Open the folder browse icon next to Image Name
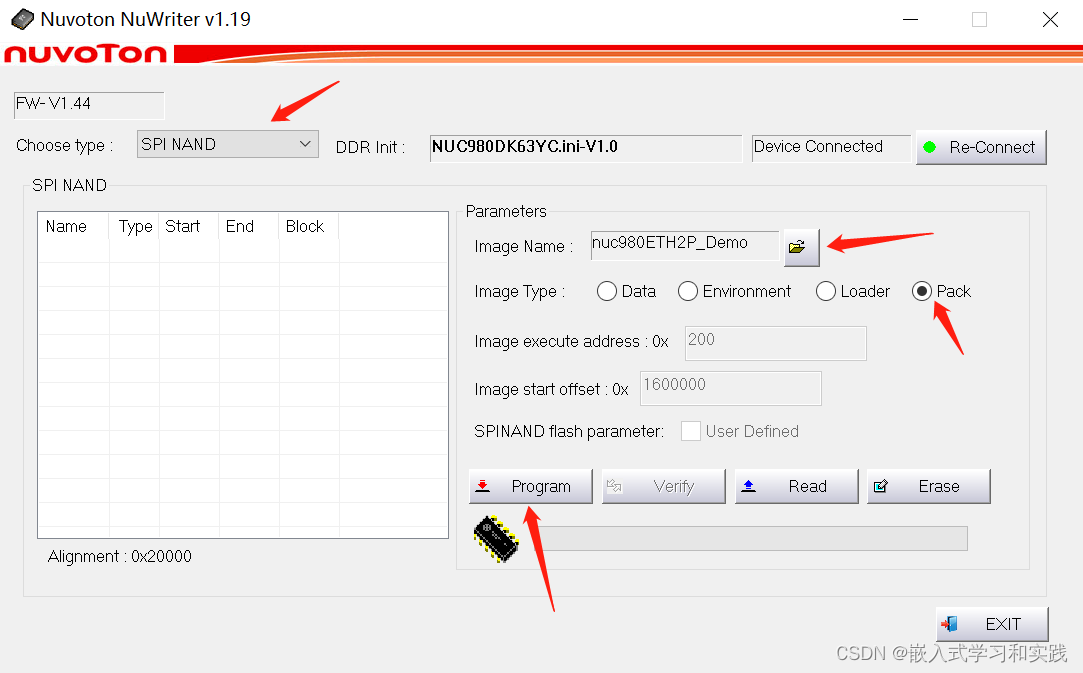Image resolution: width=1083 pixels, height=673 pixels. click(800, 245)
